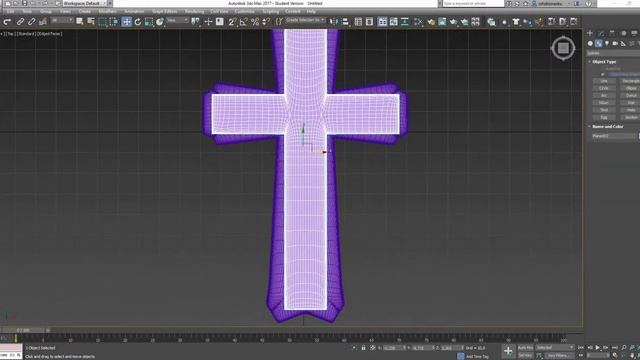Open Create tab in command panel
The image size is (640, 360).
pyautogui.click(x=590, y=33)
